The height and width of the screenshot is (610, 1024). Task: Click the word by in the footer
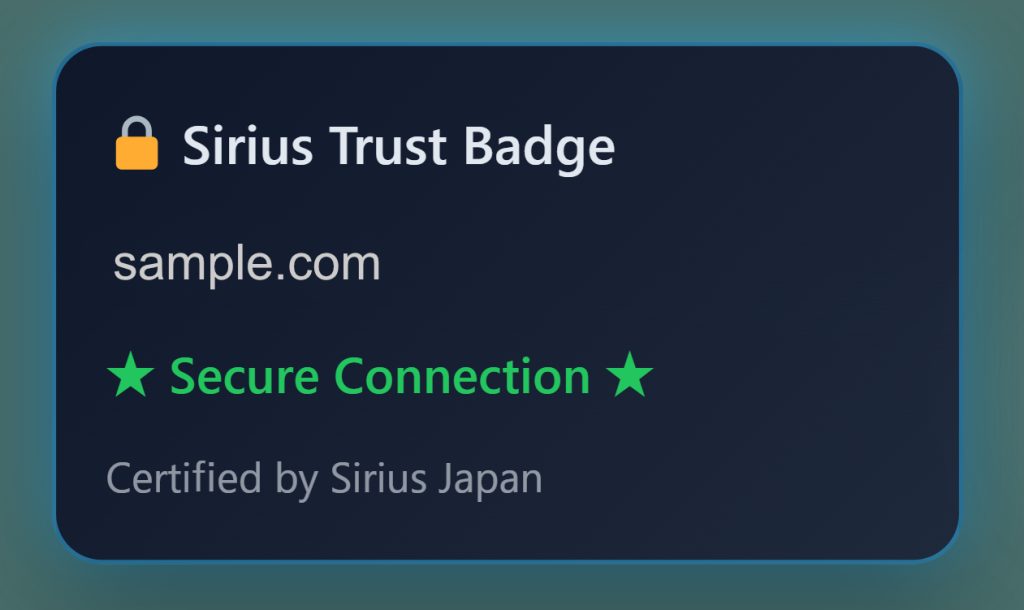296,481
